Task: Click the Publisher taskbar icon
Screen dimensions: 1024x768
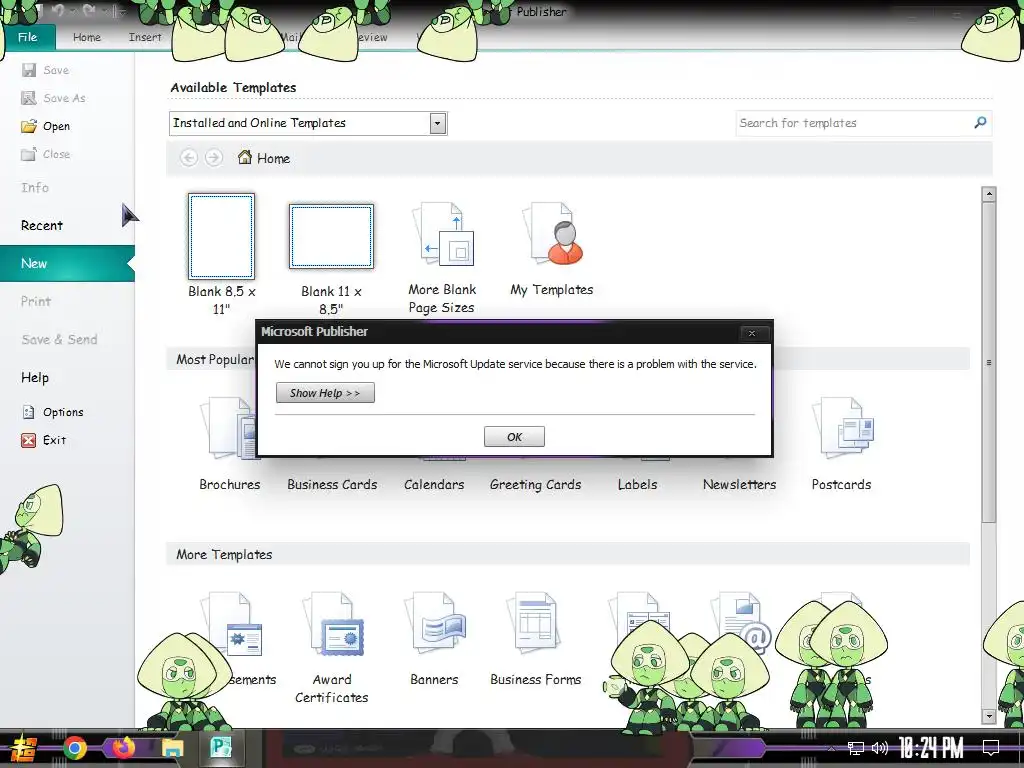Action: pos(221,748)
